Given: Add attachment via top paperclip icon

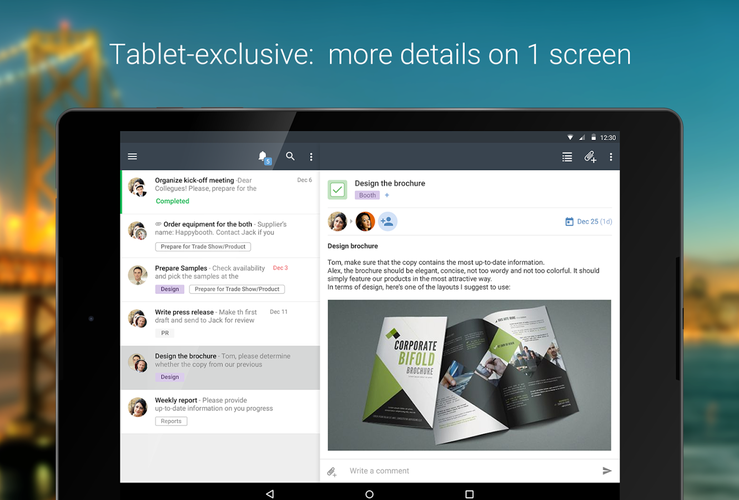Looking at the screenshot, I should point(590,157).
